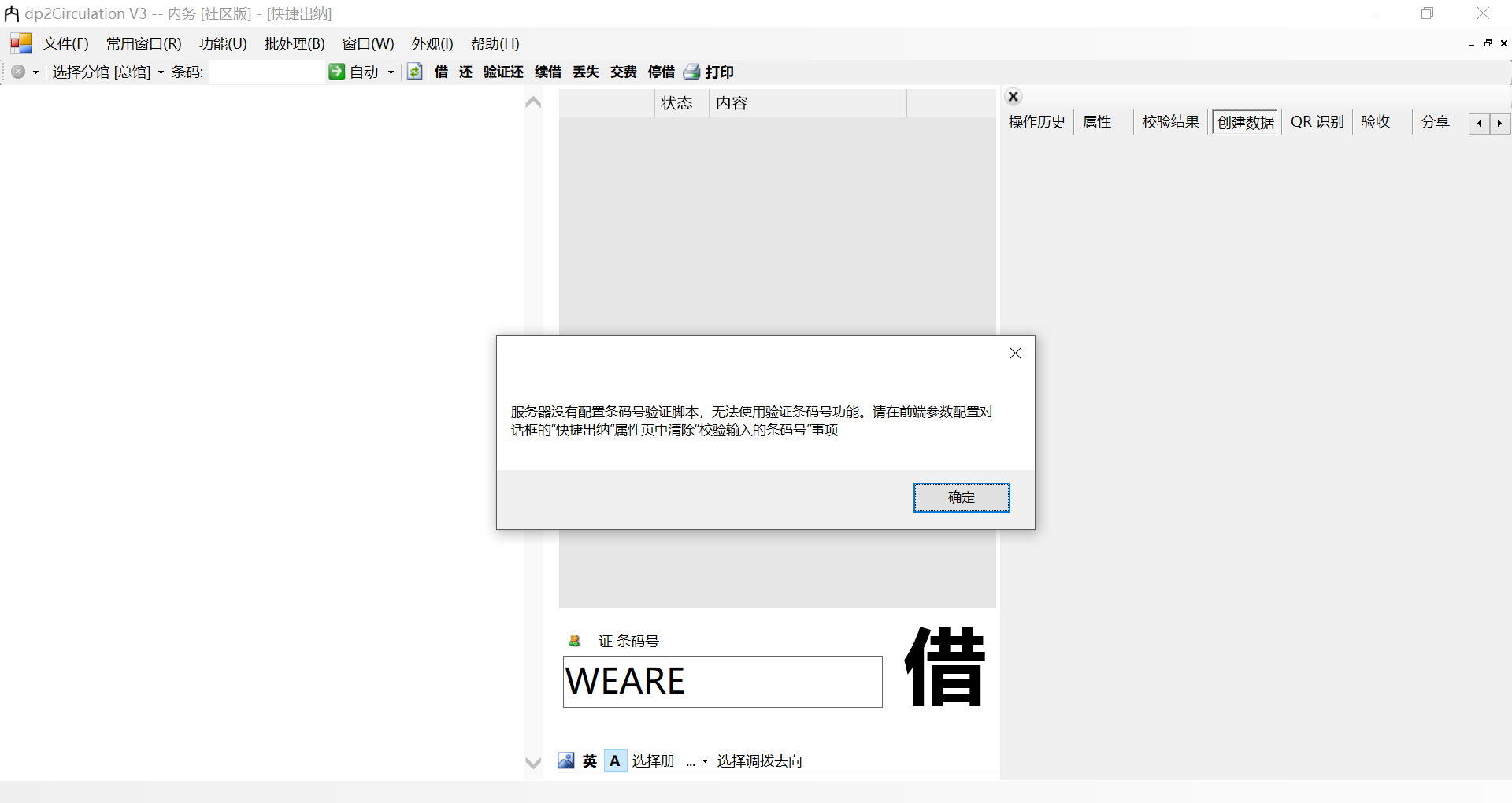Open the 自动 mode dropdown arrow
The image size is (1512, 803).
point(389,72)
